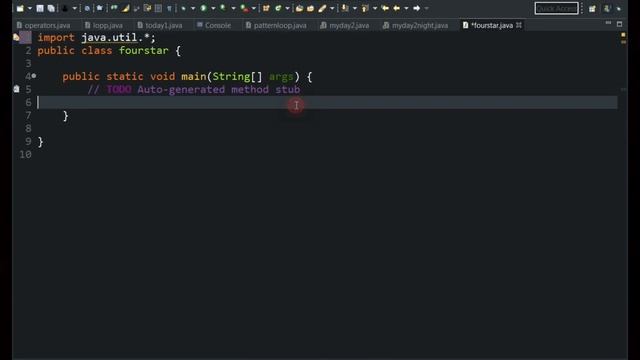Viewport: 640px width, 360px height.
Task: Click the 'TODO' comment keyword
Action: point(119,89)
